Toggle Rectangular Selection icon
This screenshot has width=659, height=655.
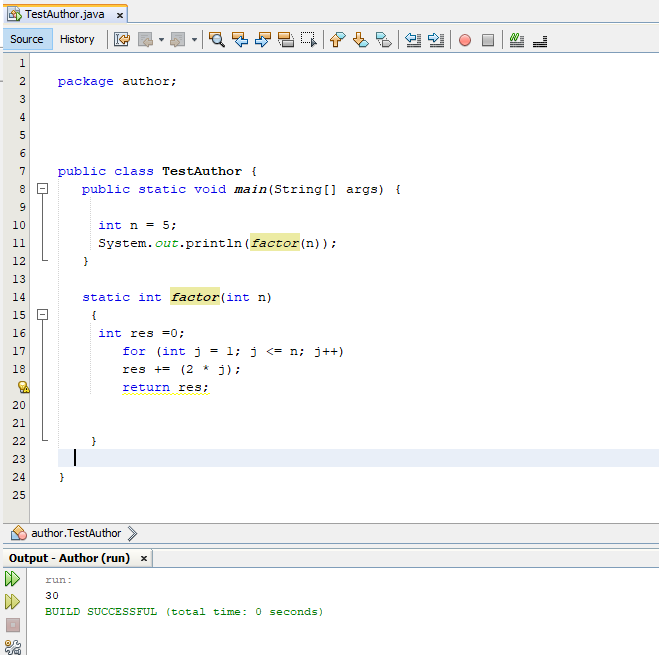click(x=309, y=40)
